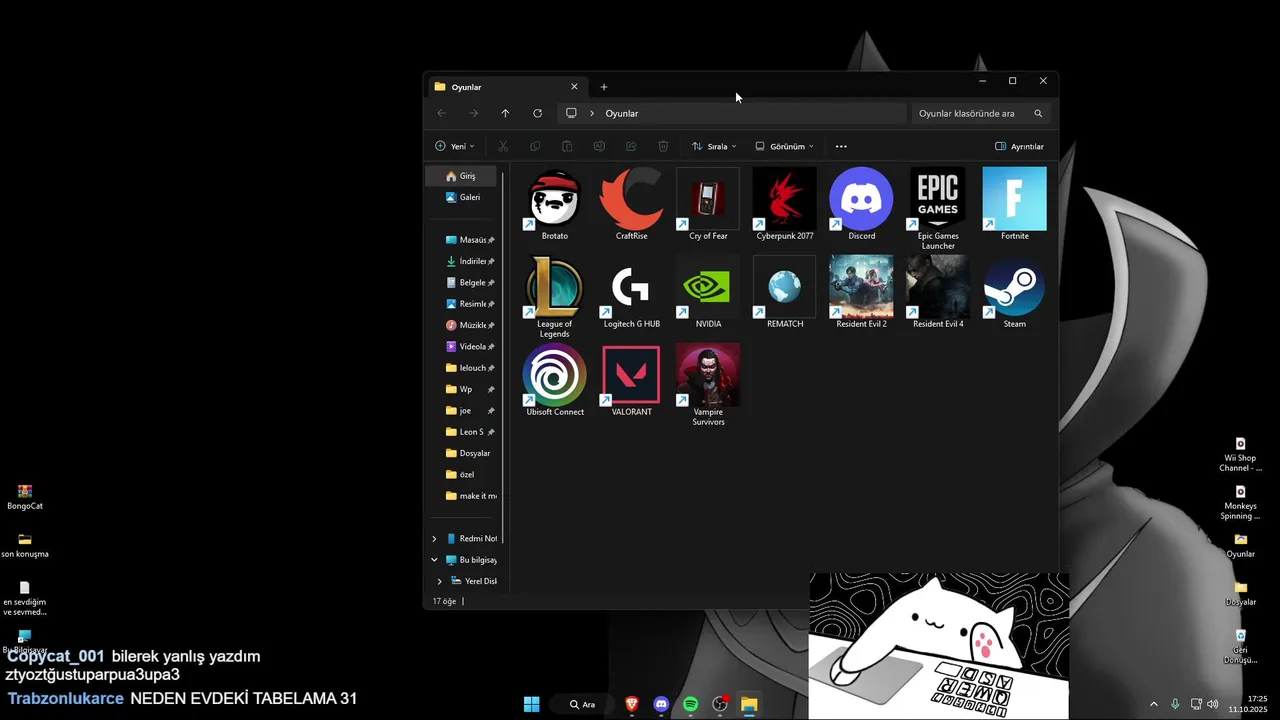Open Müzikler pinned folder in sidebar

point(470,325)
